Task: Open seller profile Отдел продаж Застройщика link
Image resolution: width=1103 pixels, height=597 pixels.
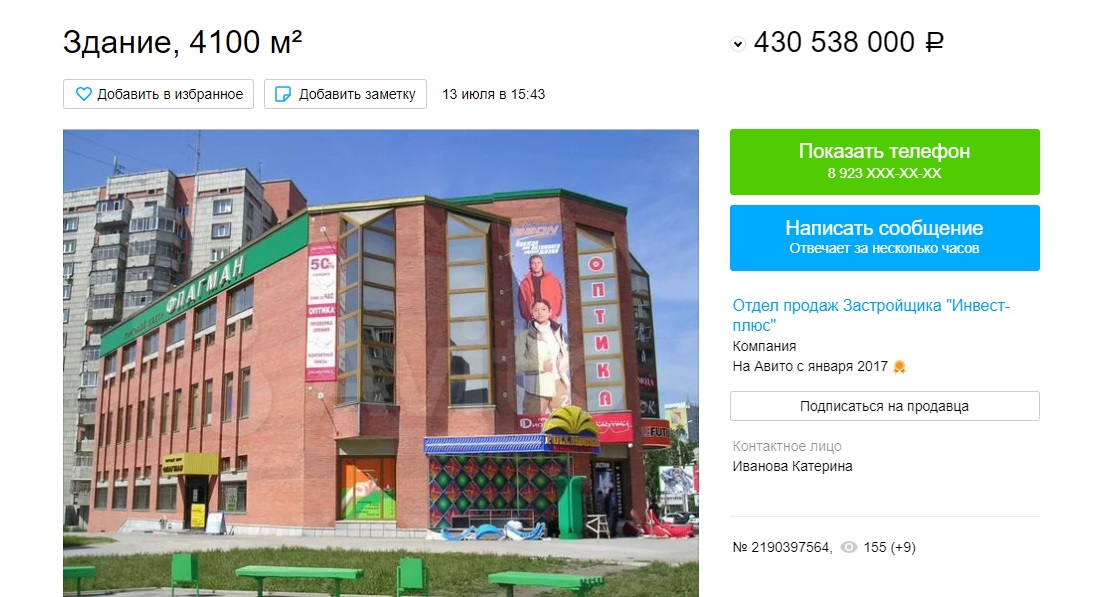Action: tap(871, 315)
